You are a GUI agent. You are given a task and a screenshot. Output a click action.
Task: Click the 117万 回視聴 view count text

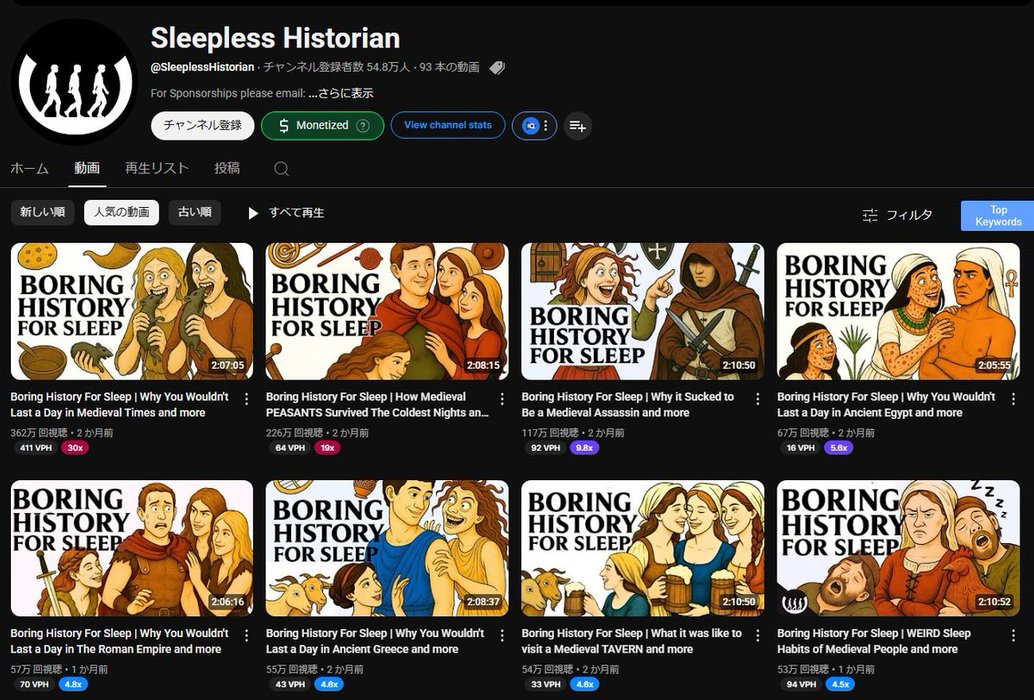coord(550,433)
